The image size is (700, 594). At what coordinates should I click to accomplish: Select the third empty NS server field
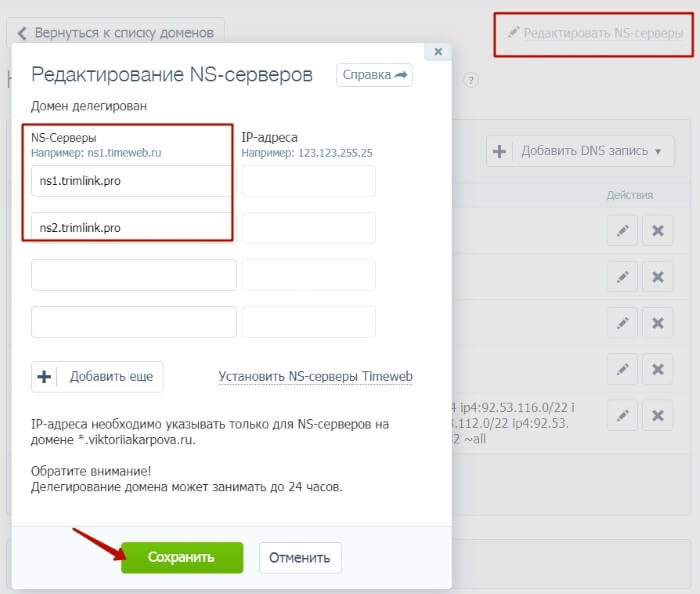pyautogui.click(x=133, y=275)
